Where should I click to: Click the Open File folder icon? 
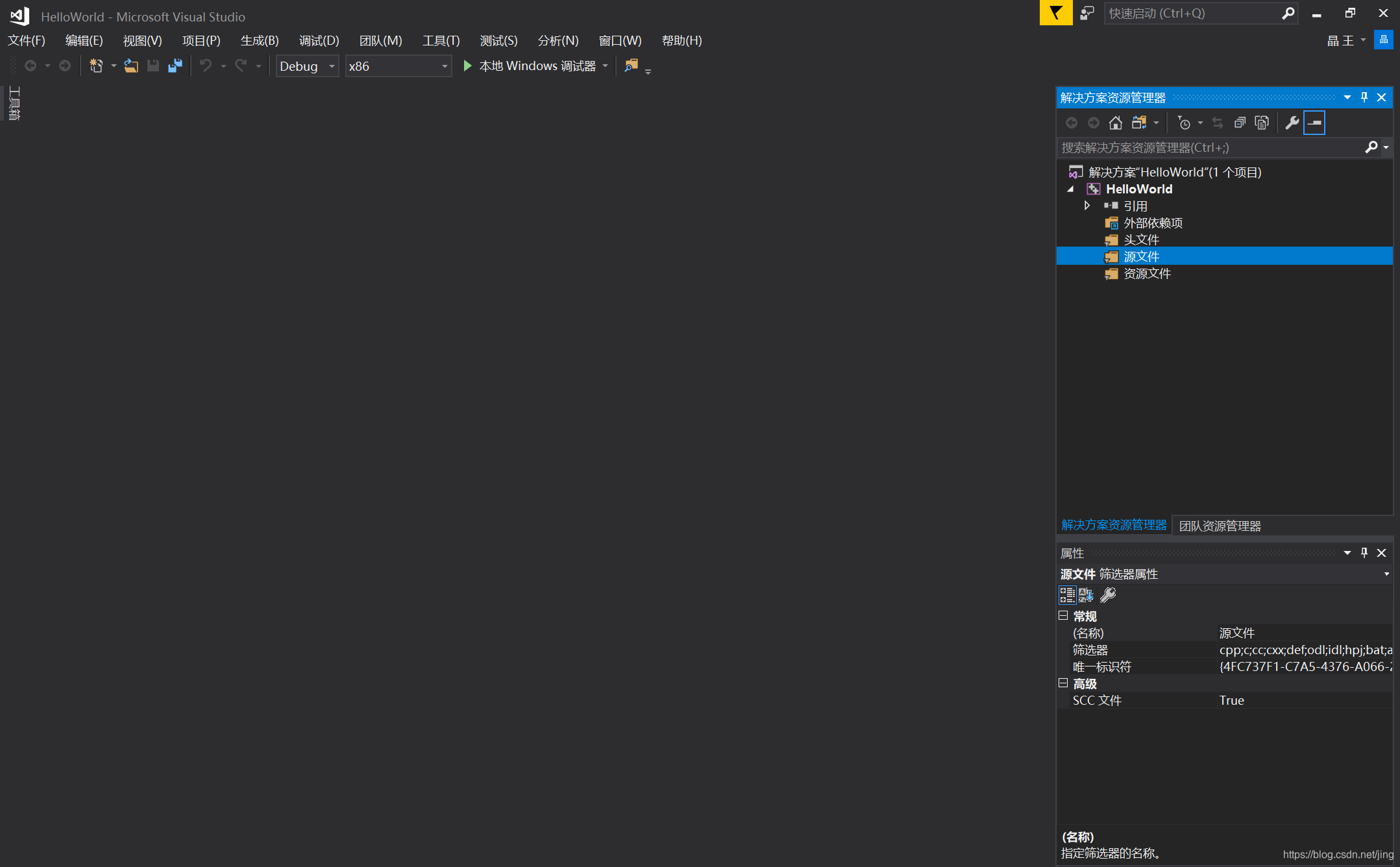coord(131,66)
